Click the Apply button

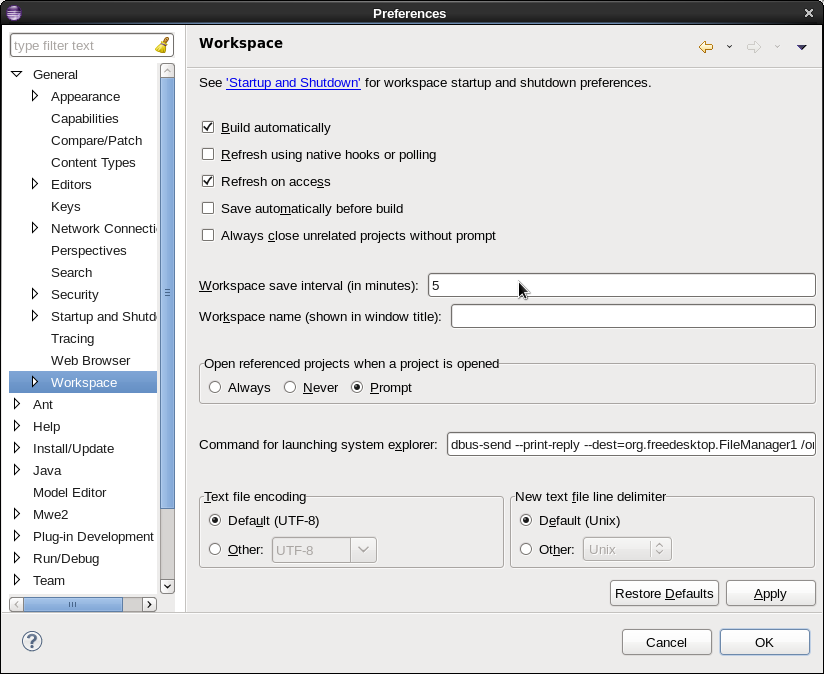click(x=770, y=593)
